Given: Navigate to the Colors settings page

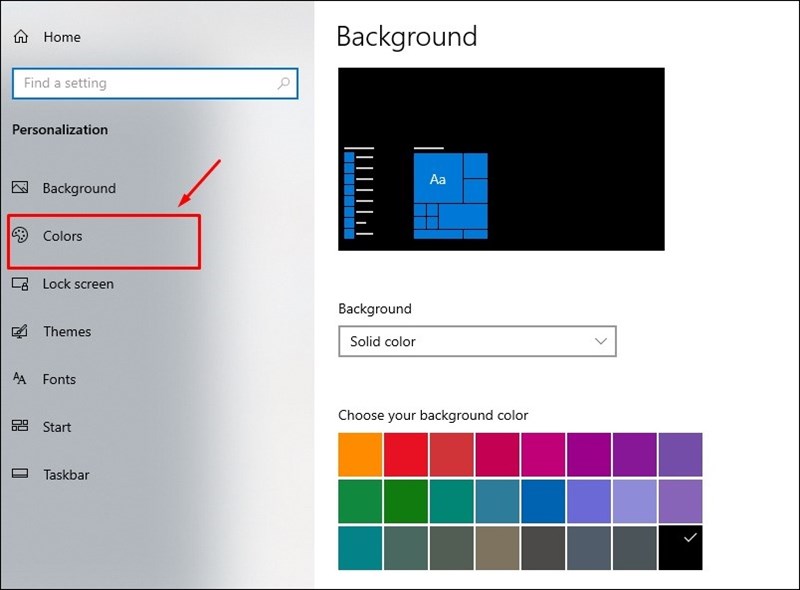Looking at the screenshot, I should (62, 236).
